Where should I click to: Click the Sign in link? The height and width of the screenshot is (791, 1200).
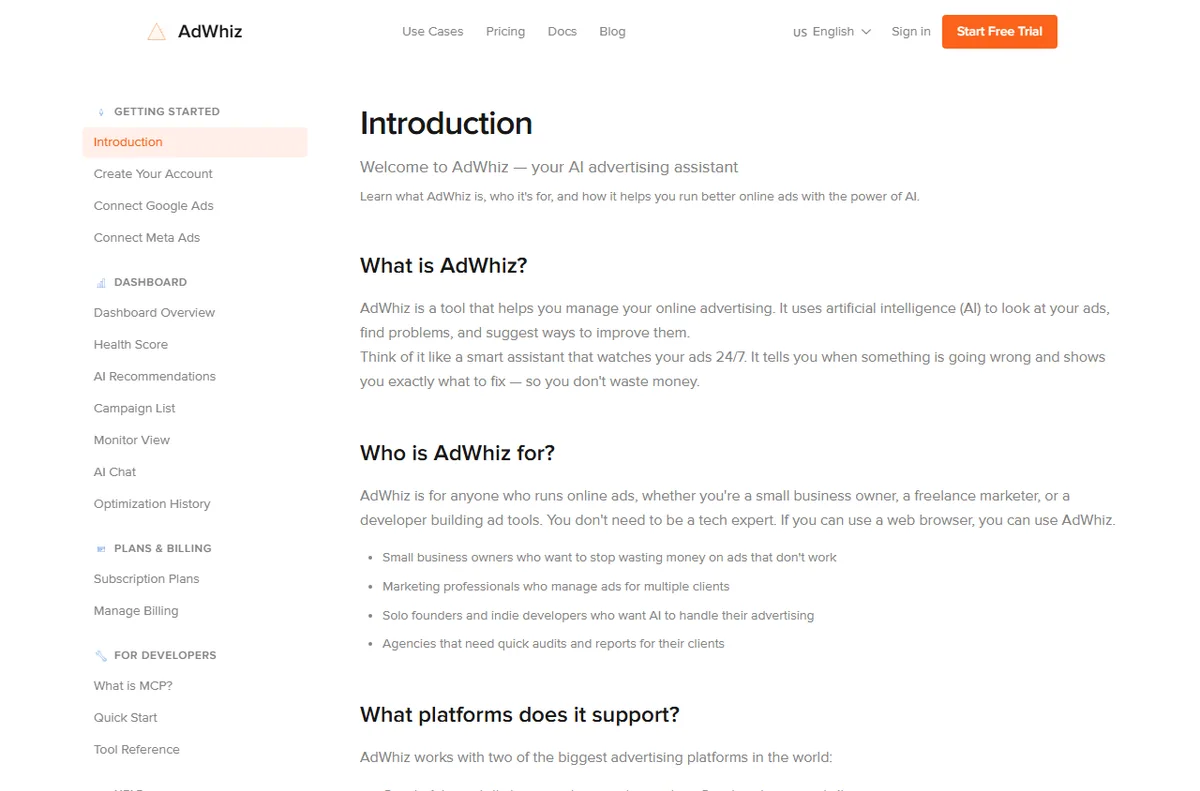pyautogui.click(x=910, y=32)
